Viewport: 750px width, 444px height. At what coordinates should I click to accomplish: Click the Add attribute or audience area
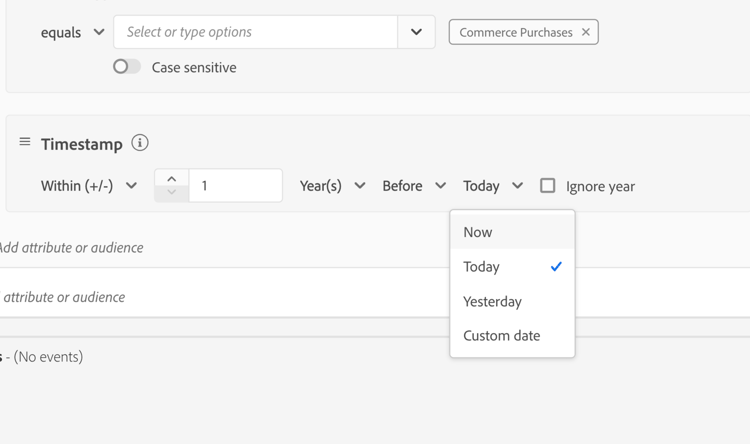coord(72,247)
